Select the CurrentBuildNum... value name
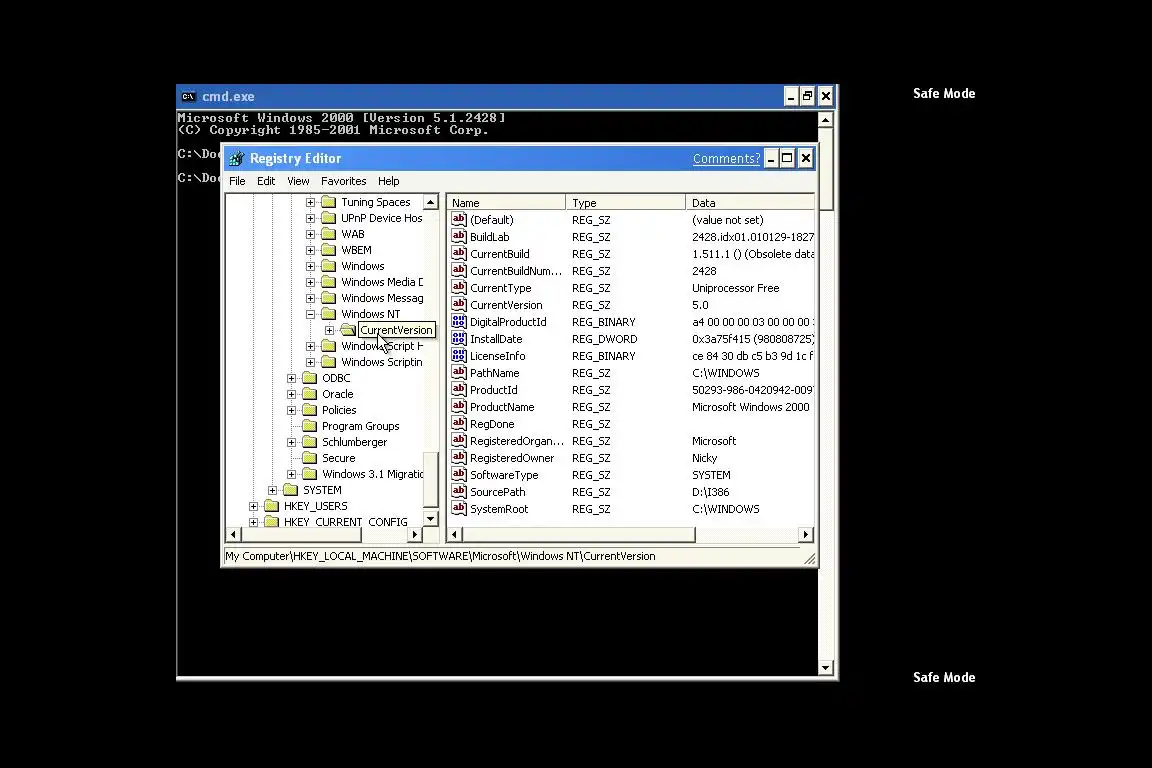 pos(516,270)
